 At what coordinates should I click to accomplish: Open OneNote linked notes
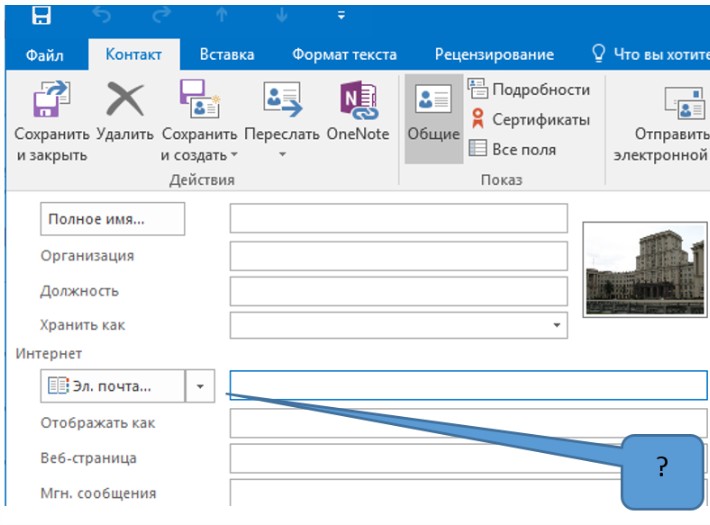pyautogui.click(x=358, y=111)
